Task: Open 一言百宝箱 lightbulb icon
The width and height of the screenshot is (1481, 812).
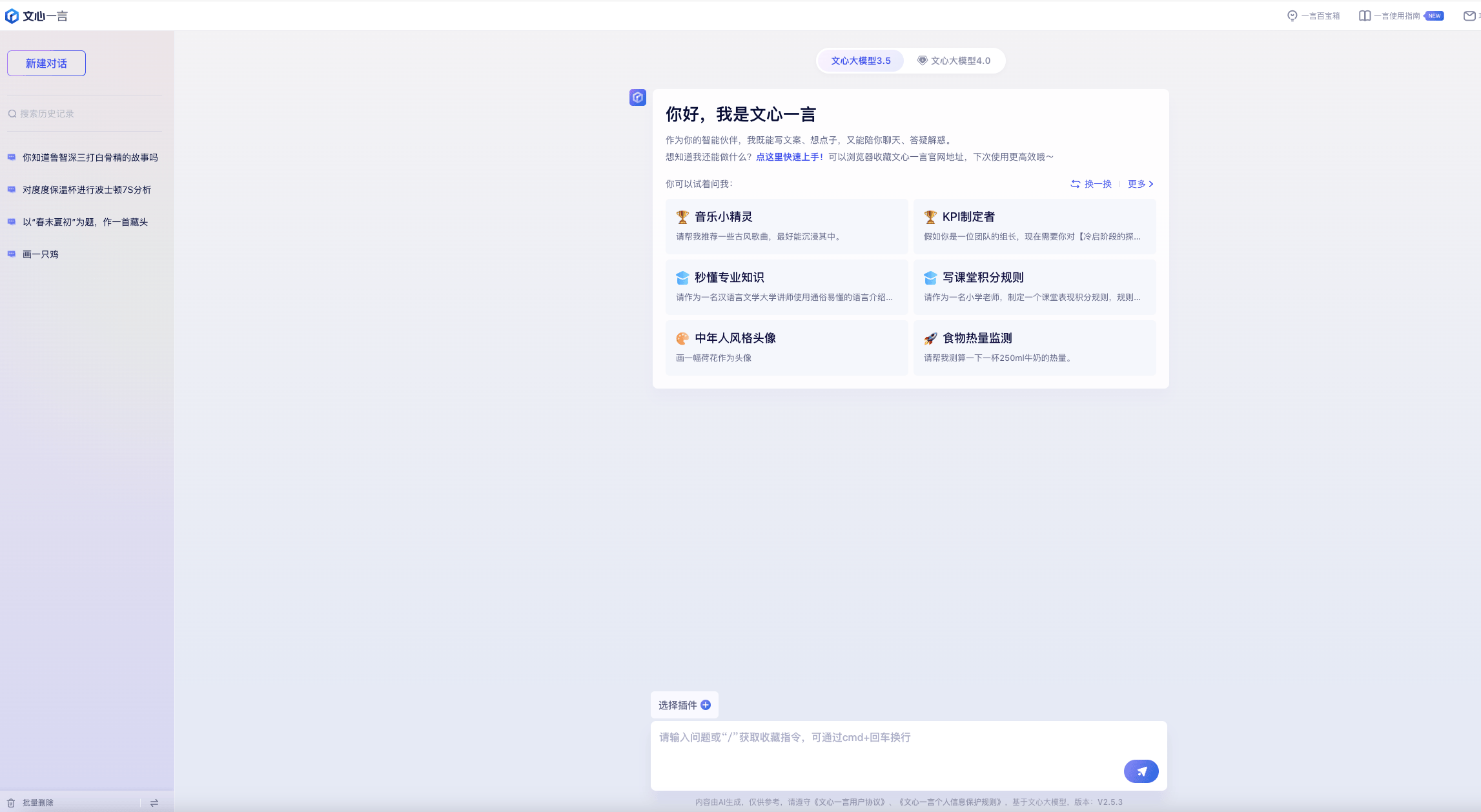Action: (1292, 16)
